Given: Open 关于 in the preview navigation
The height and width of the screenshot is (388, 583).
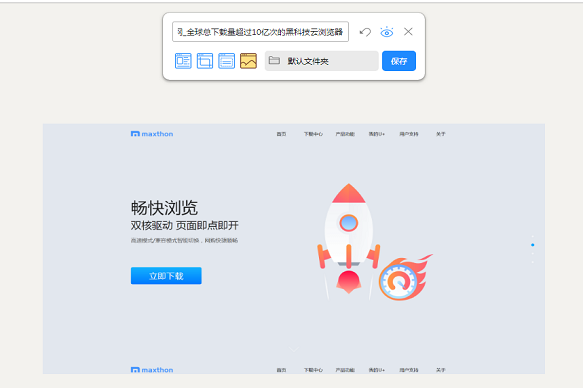Looking at the screenshot, I should [441, 134].
